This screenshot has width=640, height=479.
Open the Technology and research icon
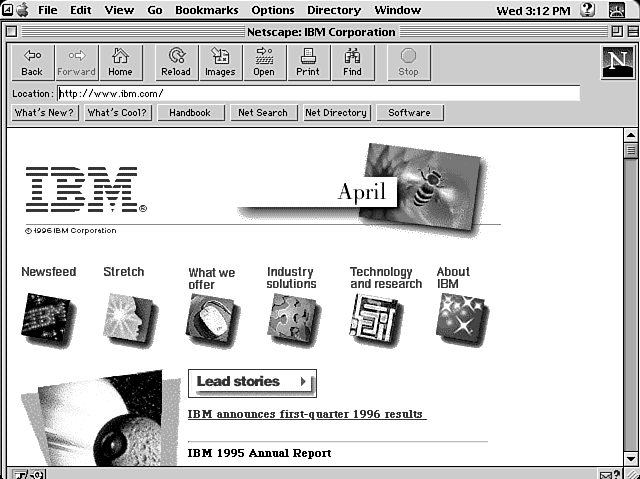(374, 319)
